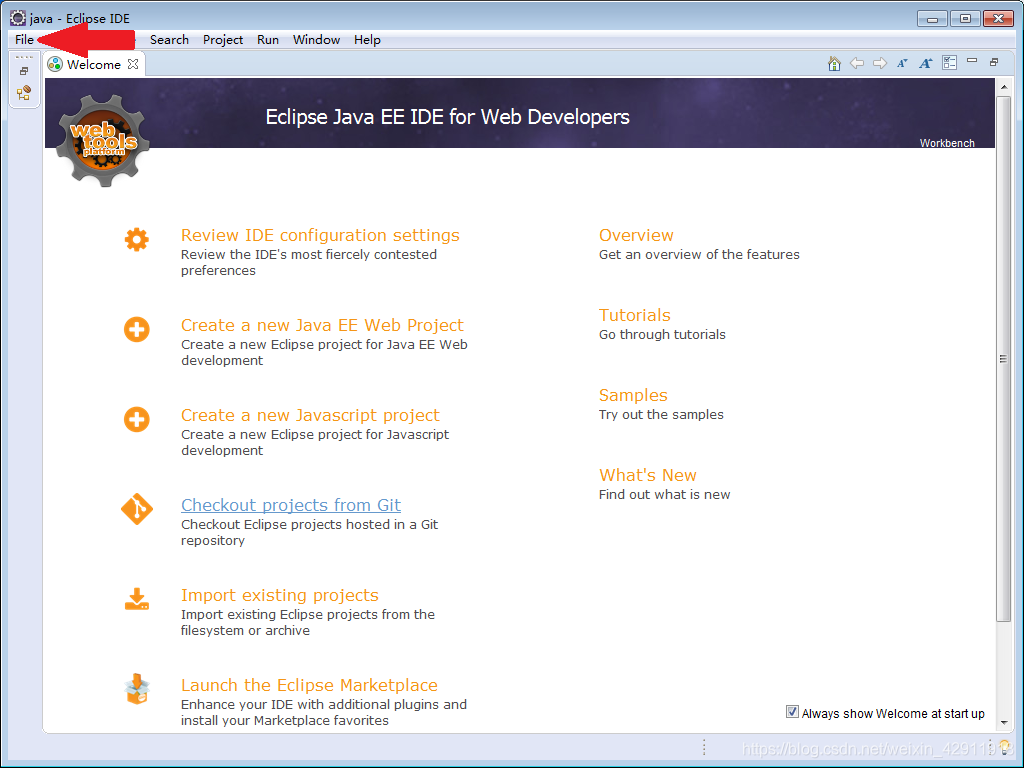This screenshot has height=768, width=1024.
Task: Minimize the Welcome view panel
Action: pos(972,61)
